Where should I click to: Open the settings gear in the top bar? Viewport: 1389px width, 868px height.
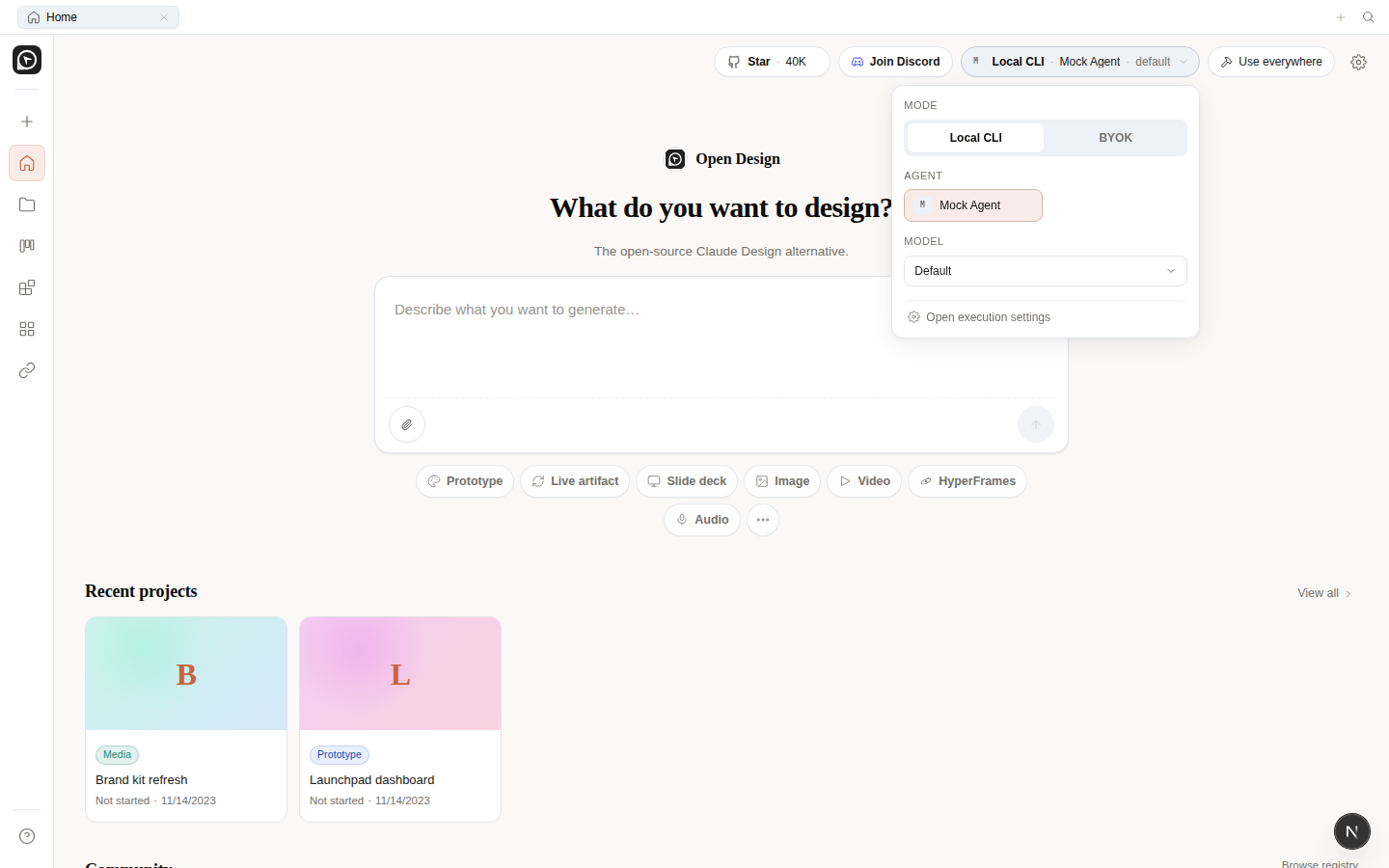pos(1358,62)
